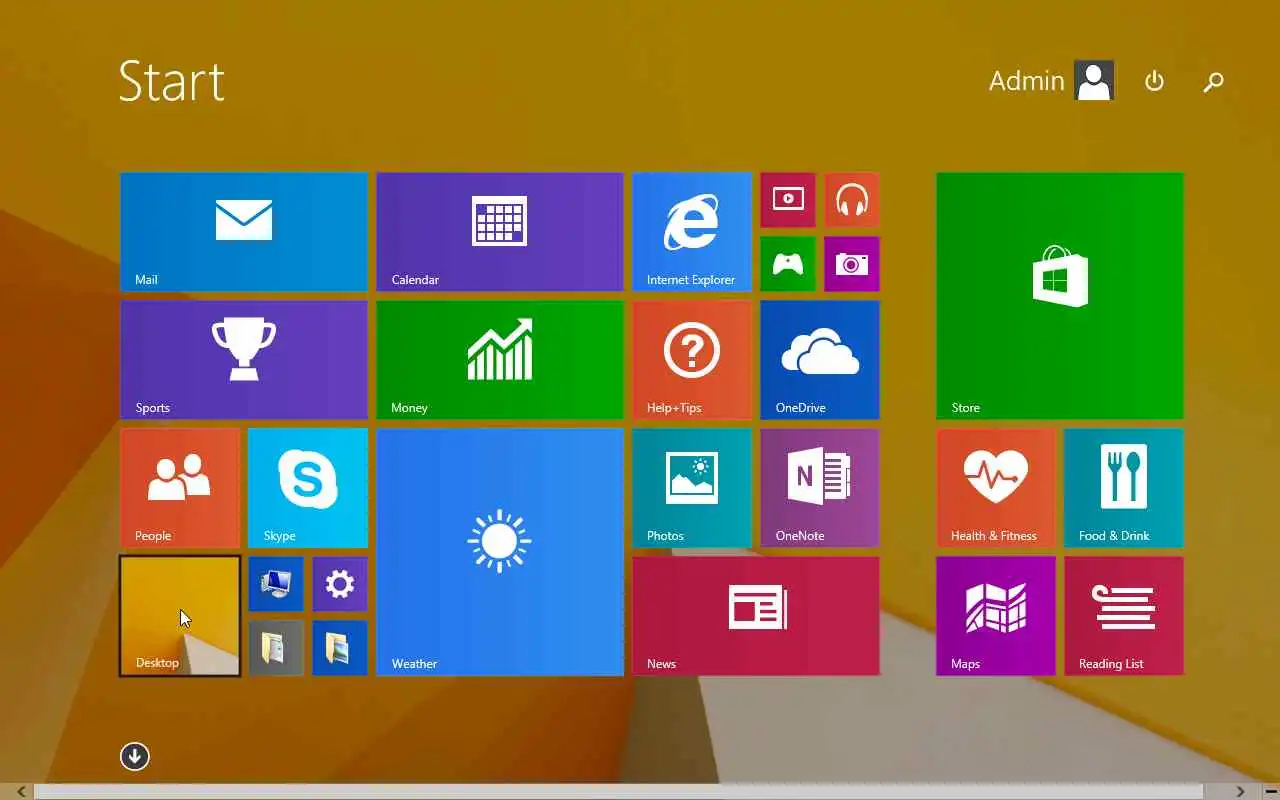Screen dimensions: 1280x800
Task: Open the Internet Explorer tile
Action: pyautogui.click(x=692, y=232)
